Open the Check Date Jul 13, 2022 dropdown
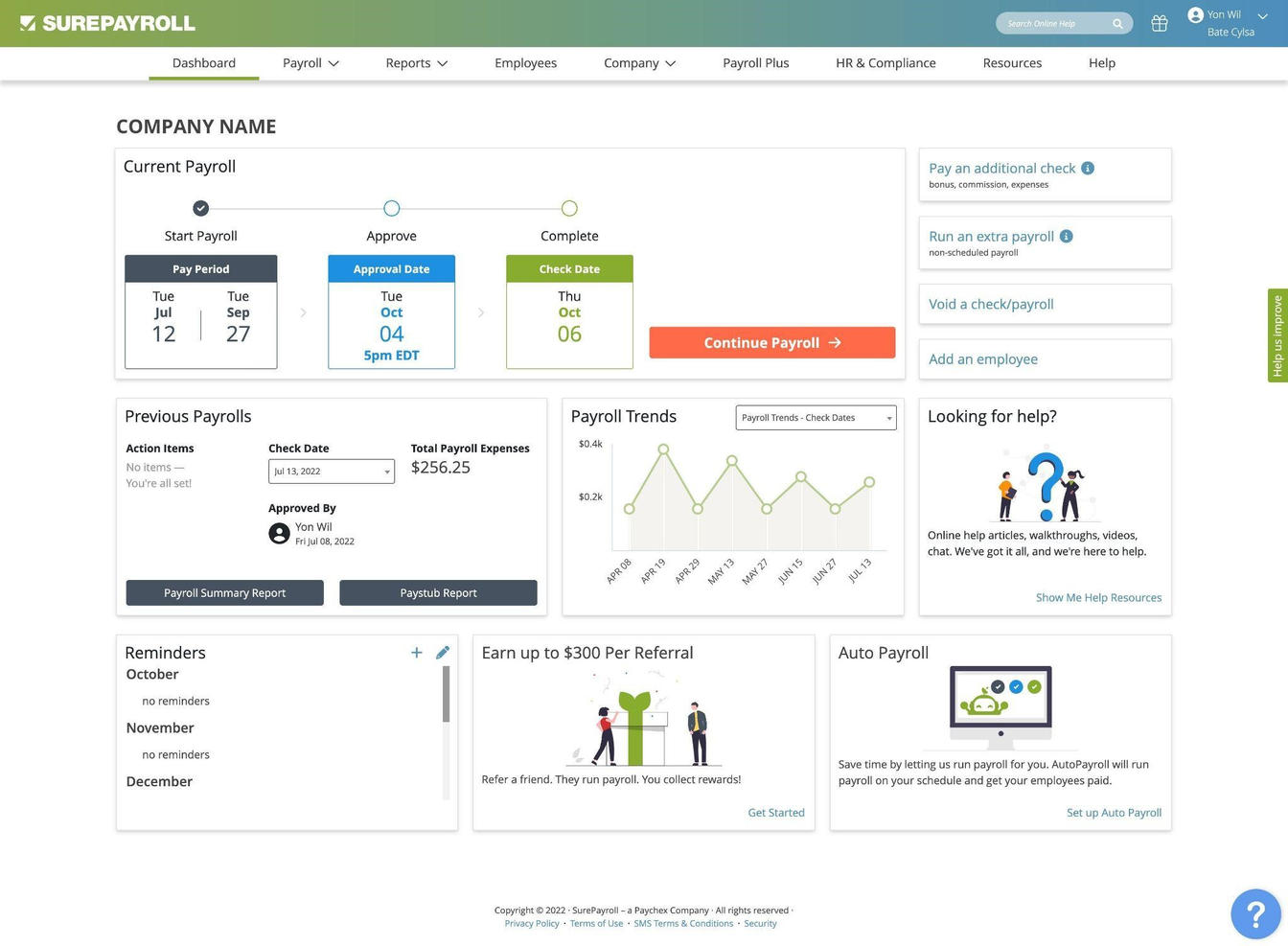This screenshot has height=946, width=1288. (332, 471)
